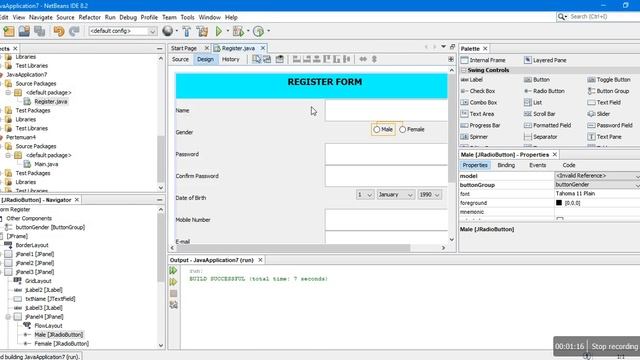Open the 1990 year combo box
Viewport: 640px width, 360px height.
pyautogui.click(x=429, y=195)
